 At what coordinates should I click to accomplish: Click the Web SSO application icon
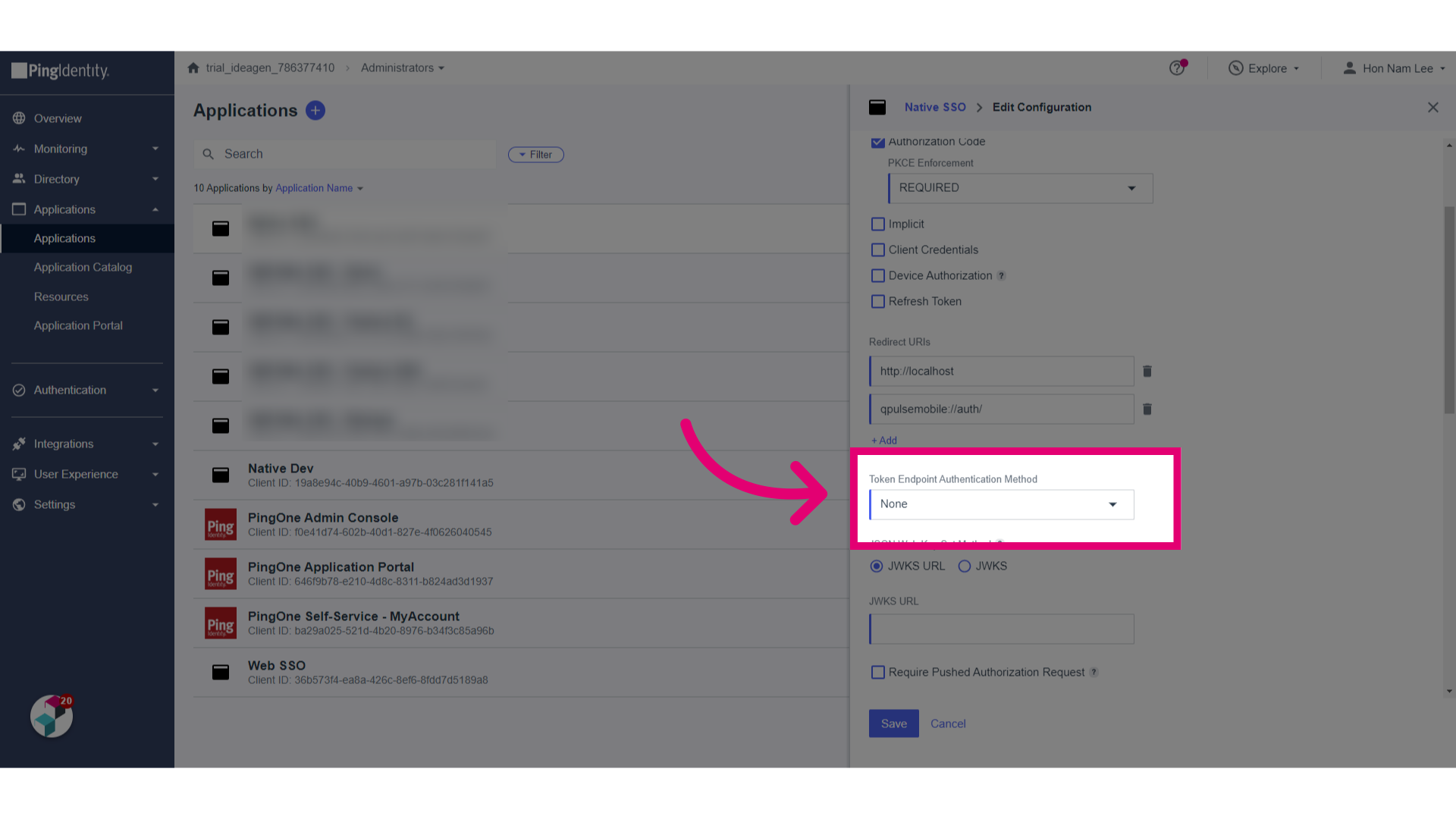coord(221,672)
